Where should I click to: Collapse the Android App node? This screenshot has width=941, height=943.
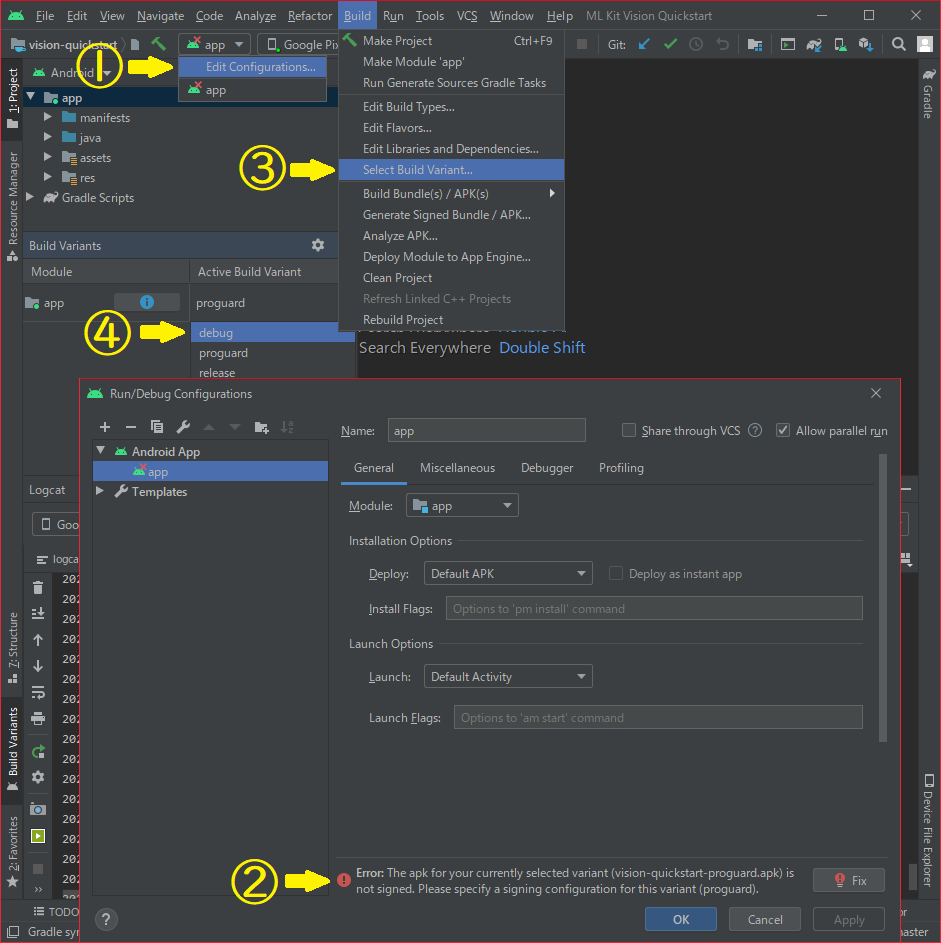[x=101, y=450]
